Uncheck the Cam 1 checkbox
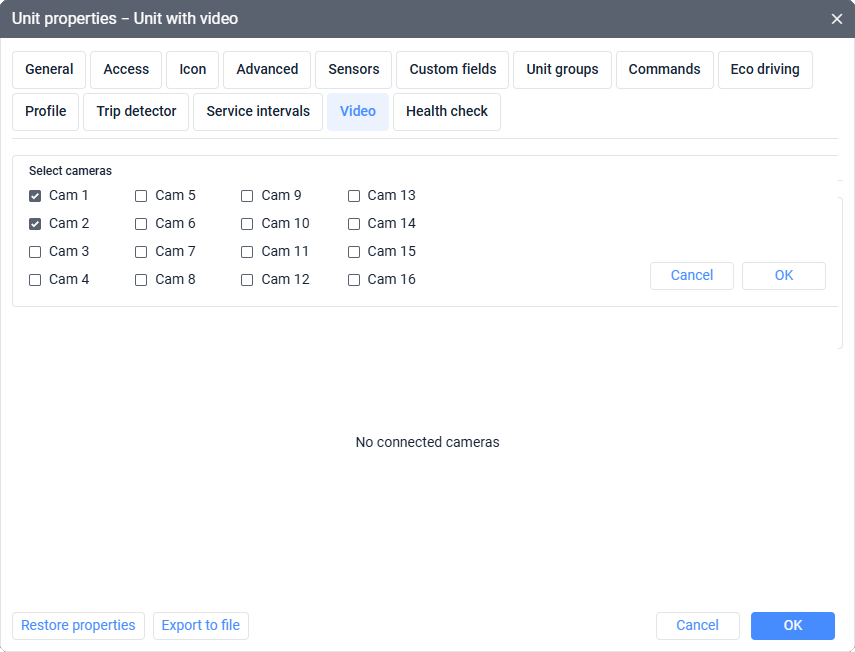855x652 pixels. pos(35,196)
